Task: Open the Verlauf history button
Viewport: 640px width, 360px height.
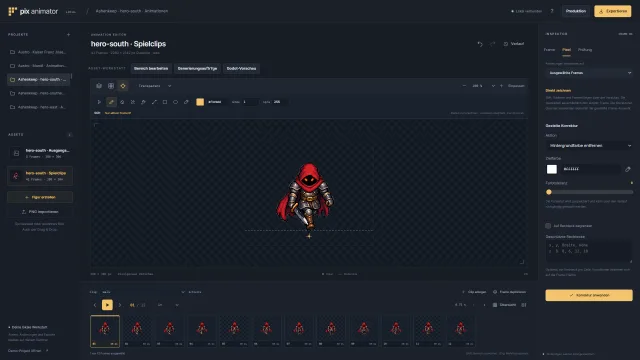Action: [x=513, y=44]
